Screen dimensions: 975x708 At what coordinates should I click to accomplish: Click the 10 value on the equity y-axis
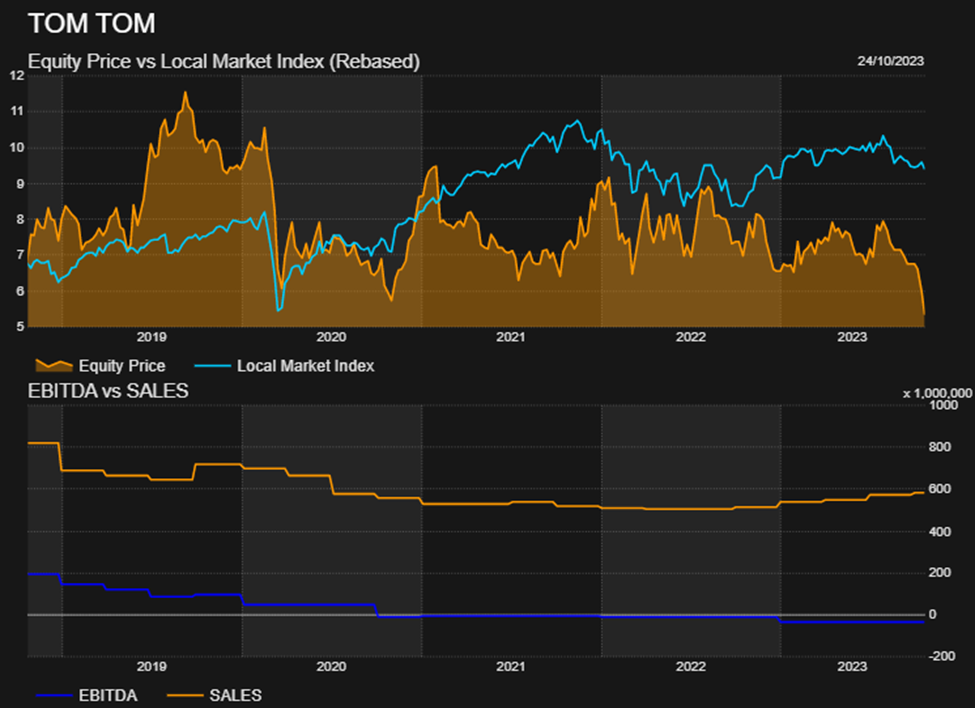[x=17, y=147]
